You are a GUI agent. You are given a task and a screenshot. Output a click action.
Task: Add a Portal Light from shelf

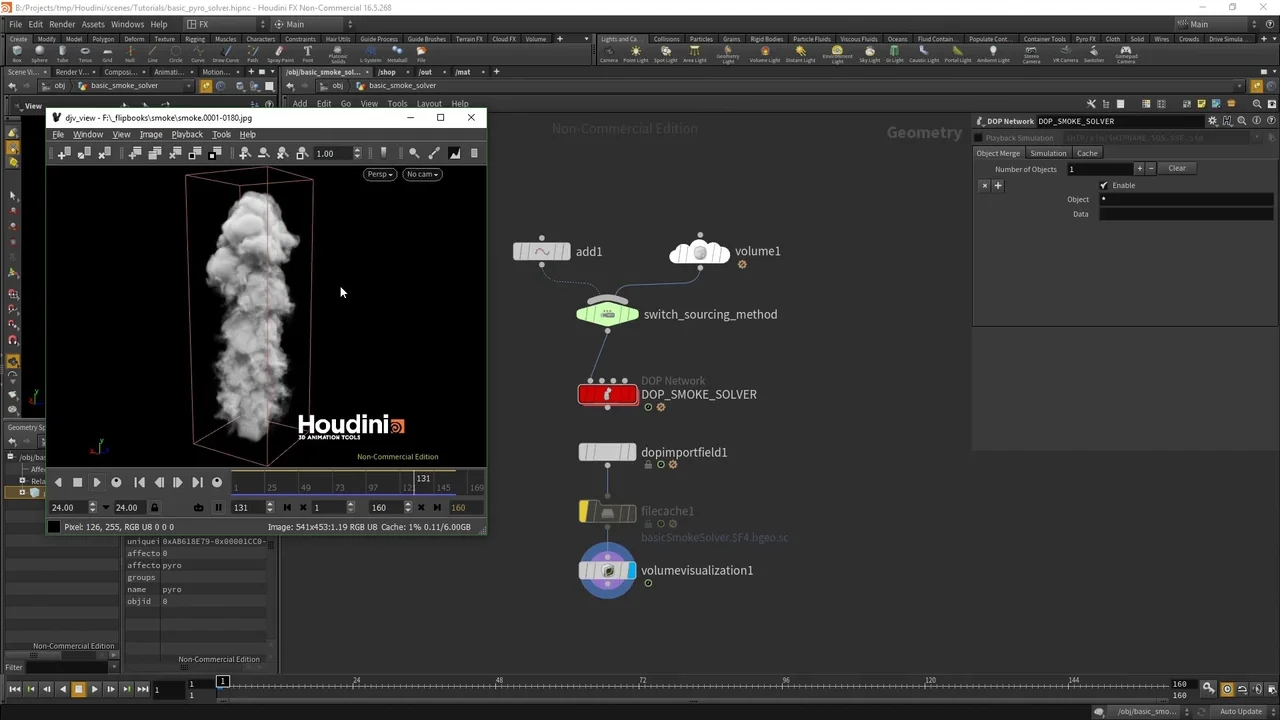pyautogui.click(x=957, y=53)
